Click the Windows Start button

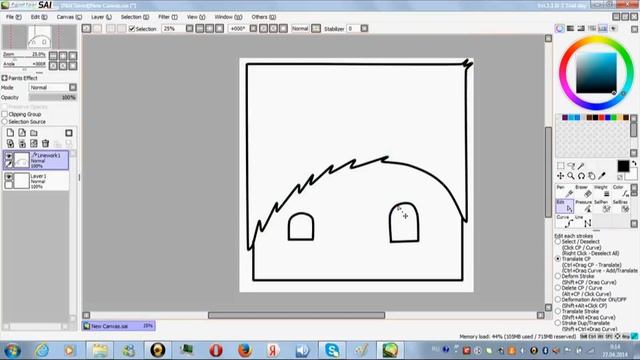(12, 351)
